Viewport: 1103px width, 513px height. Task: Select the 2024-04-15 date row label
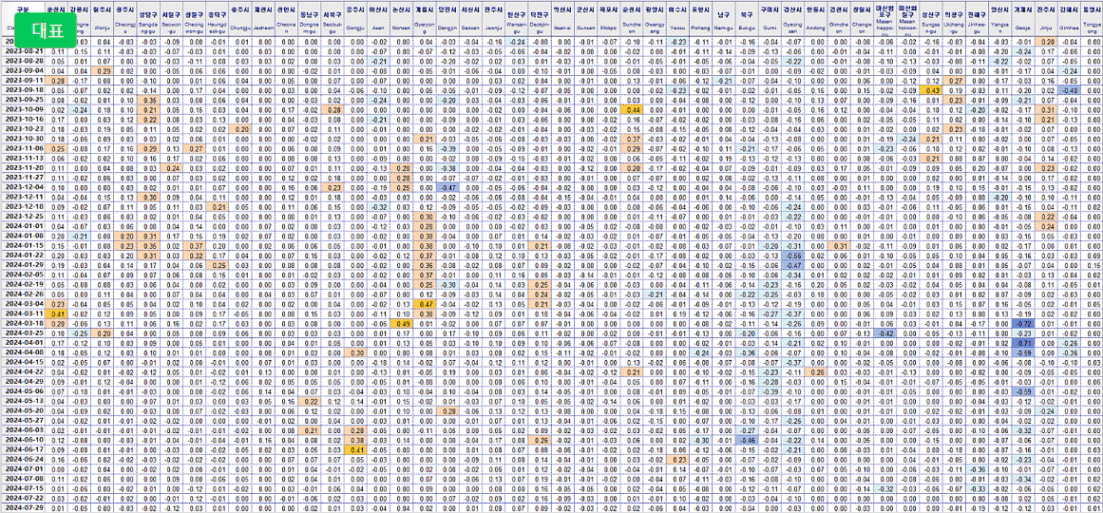coord(24,363)
